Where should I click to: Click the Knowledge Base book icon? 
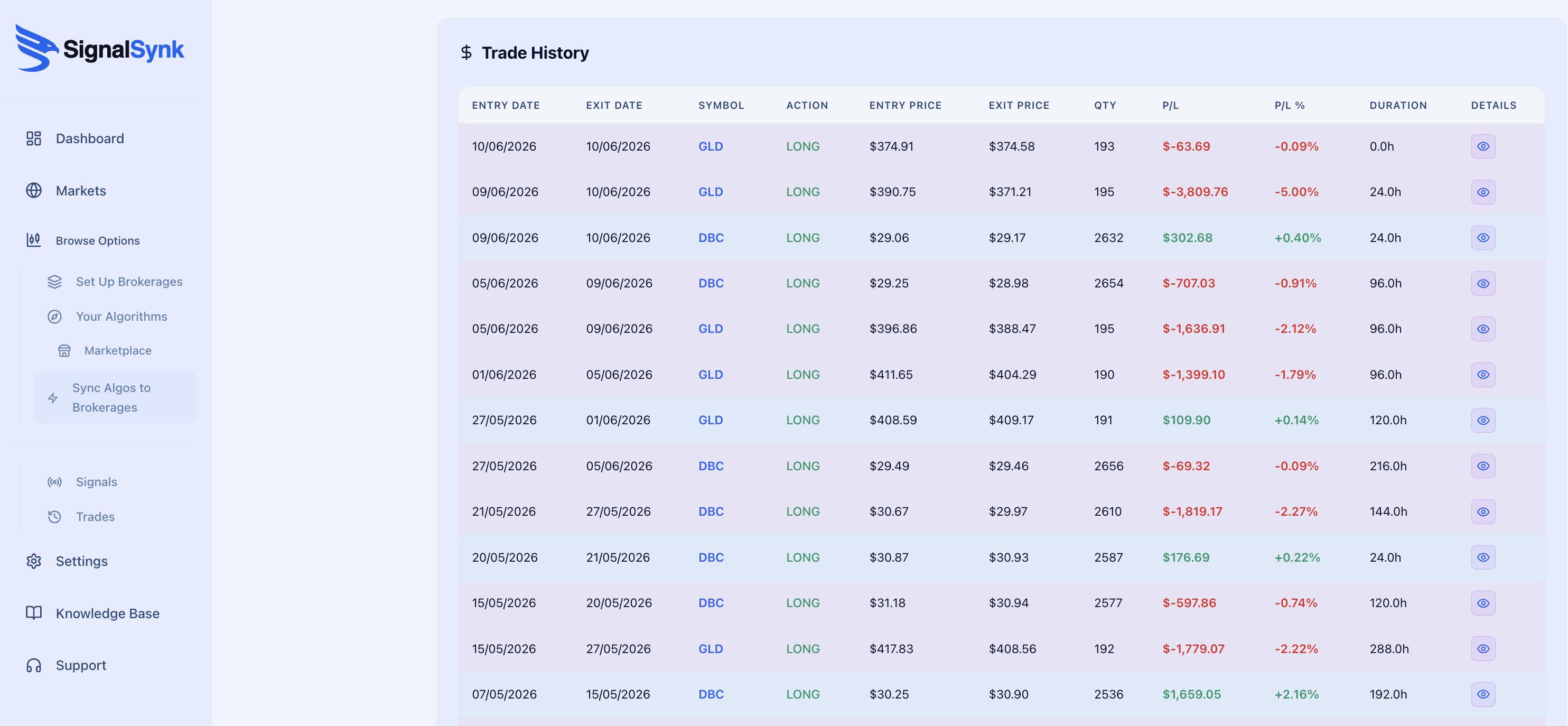tap(33, 613)
